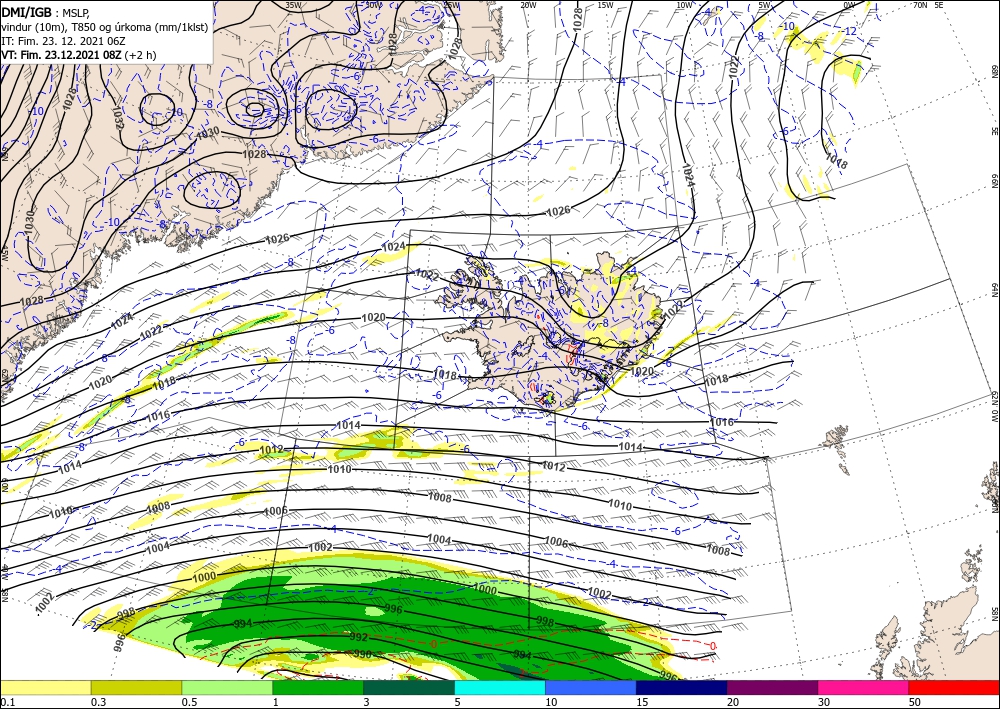
Task: Select the purple 20–30 legend swatch
Action: pyautogui.click(x=772, y=687)
